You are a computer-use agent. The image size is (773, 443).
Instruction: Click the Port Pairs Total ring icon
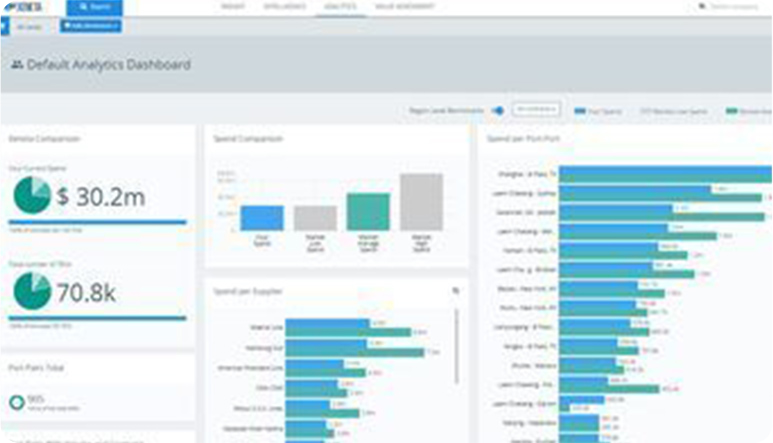pyautogui.click(x=17, y=403)
